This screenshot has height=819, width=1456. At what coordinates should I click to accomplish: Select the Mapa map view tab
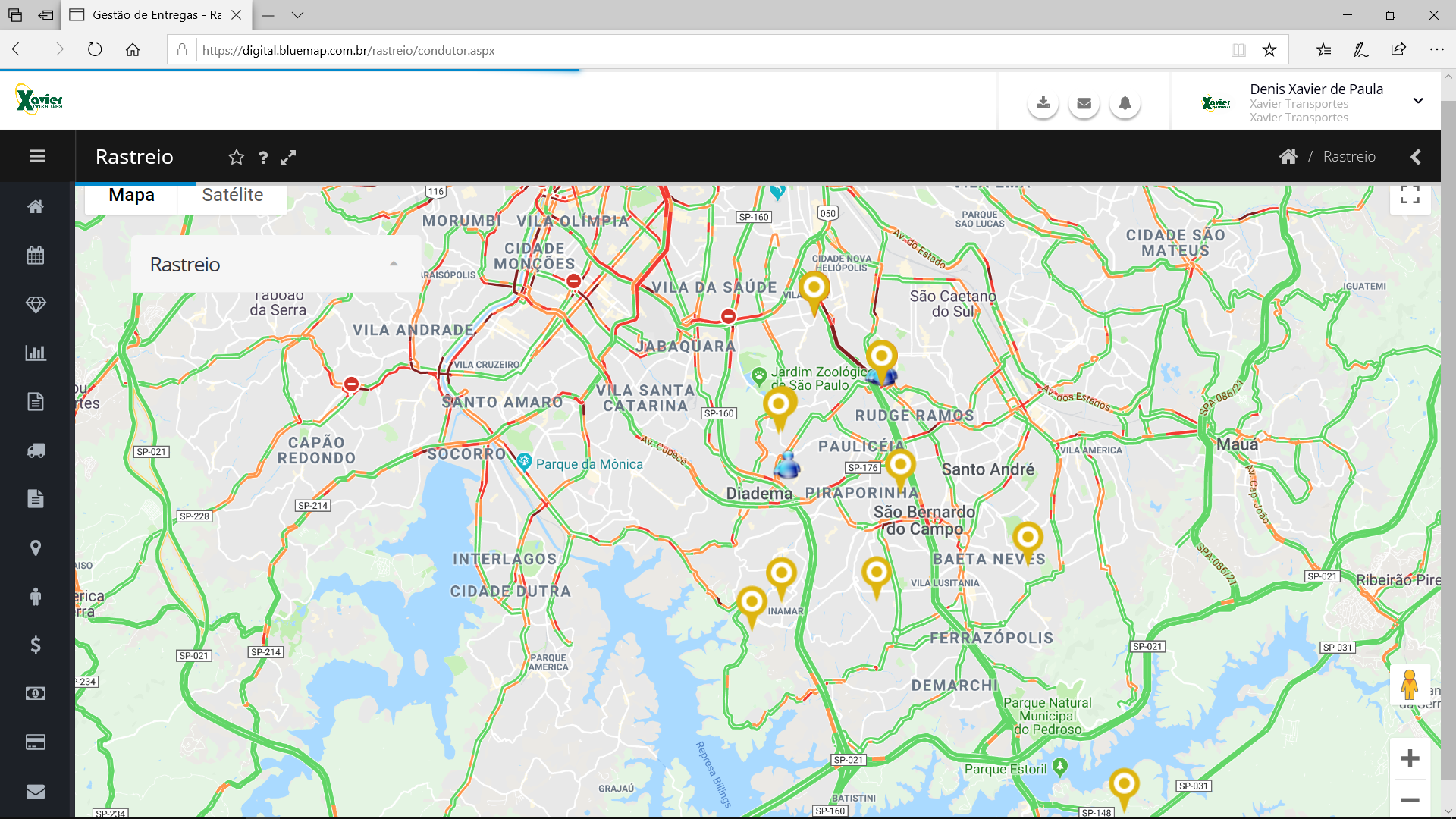pos(131,195)
